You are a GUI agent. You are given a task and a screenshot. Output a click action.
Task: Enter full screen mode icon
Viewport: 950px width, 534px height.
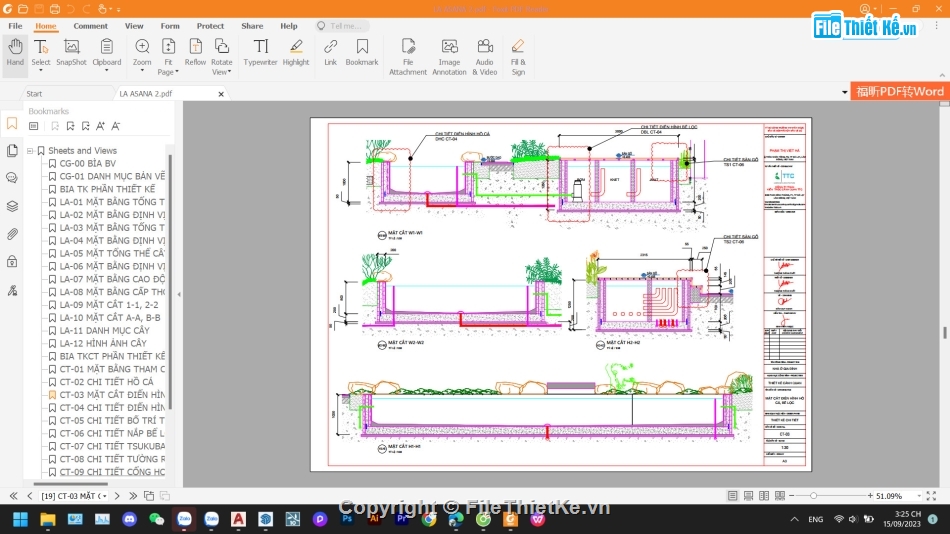coord(931,496)
